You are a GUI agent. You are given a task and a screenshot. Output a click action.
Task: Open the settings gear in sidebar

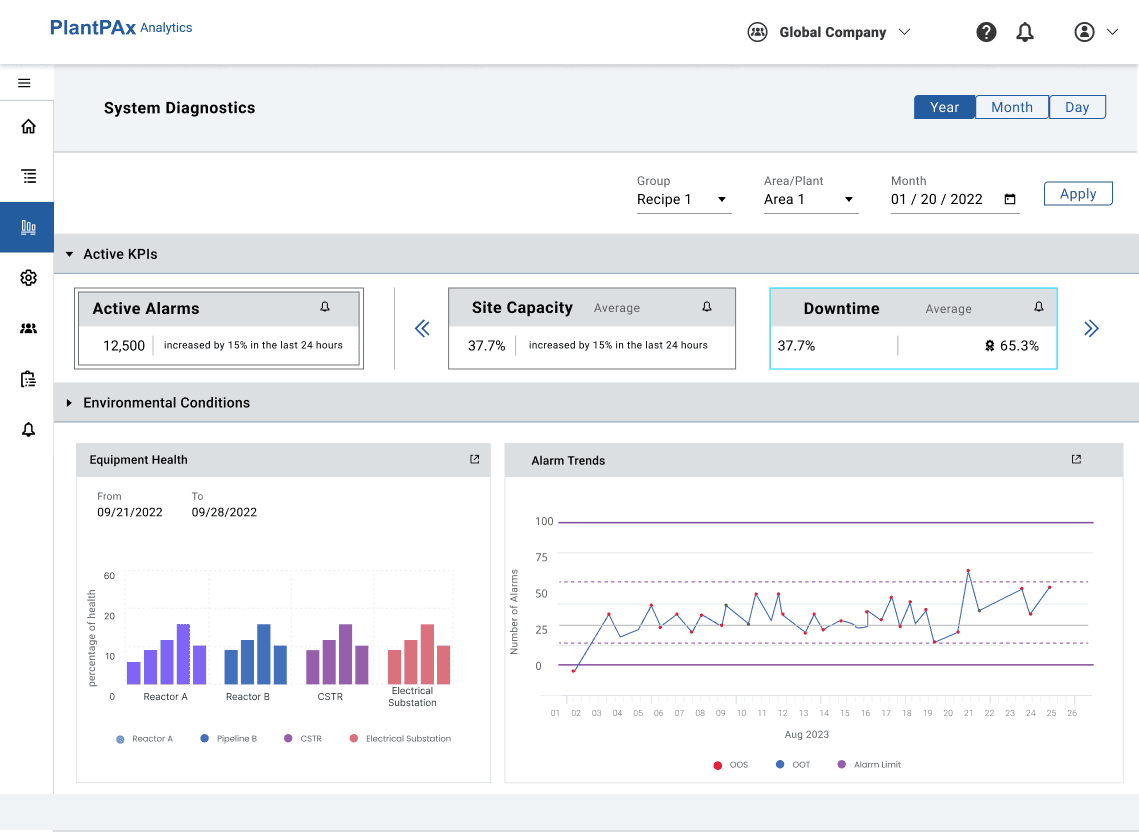click(x=28, y=278)
